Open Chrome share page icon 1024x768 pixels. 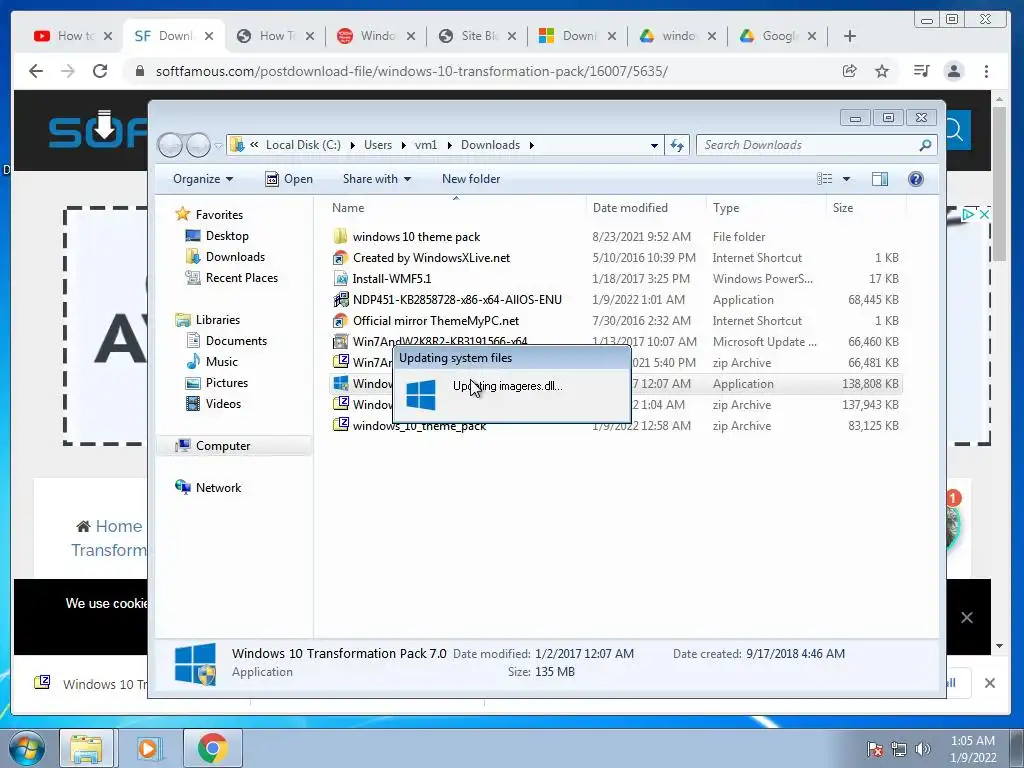pyautogui.click(x=850, y=71)
